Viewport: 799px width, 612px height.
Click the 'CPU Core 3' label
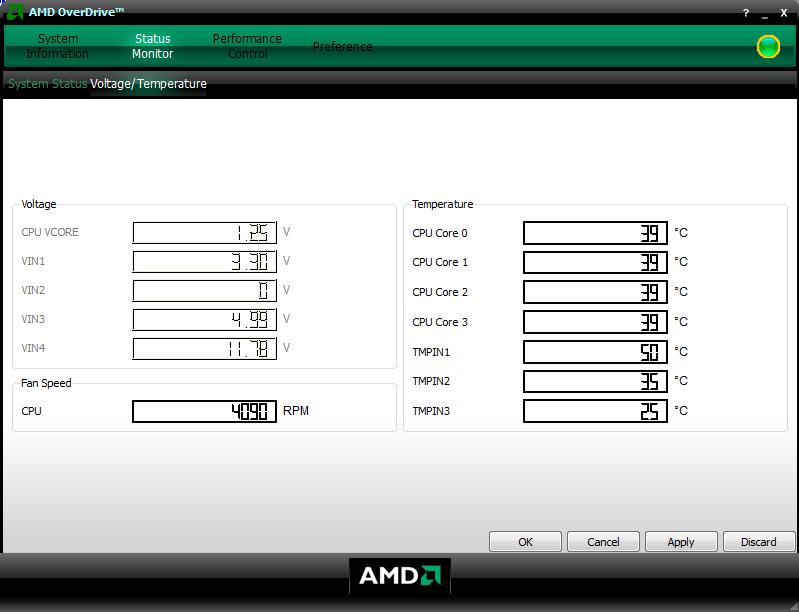point(440,323)
